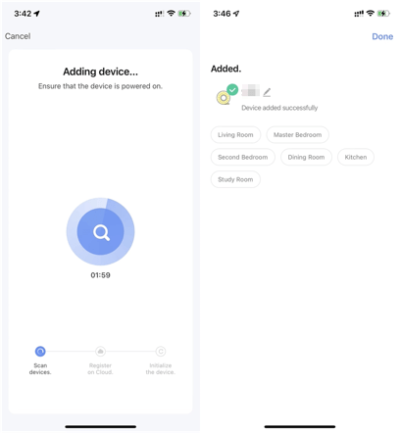Tap Done to finish setup
The image size is (400, 433).
[x=382, y=36]
